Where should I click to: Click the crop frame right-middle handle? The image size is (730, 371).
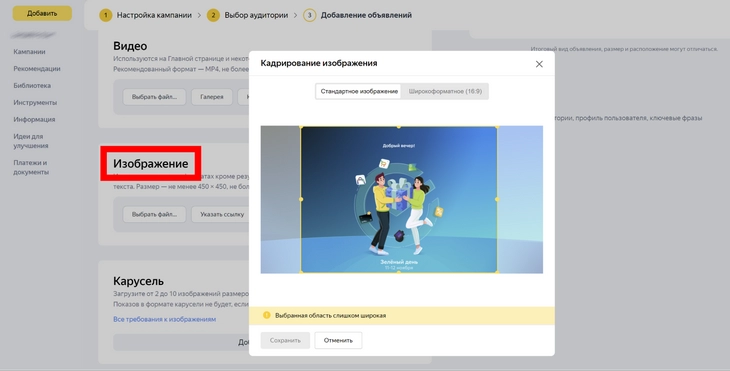click(x=497, y=199)
